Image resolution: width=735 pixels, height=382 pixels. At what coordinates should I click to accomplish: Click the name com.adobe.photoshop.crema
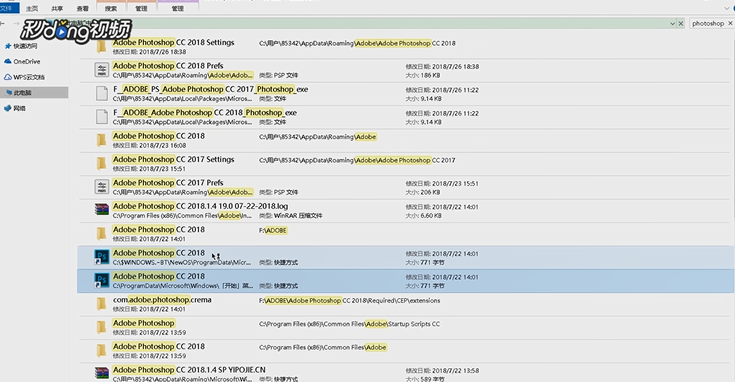click(162, 300)
